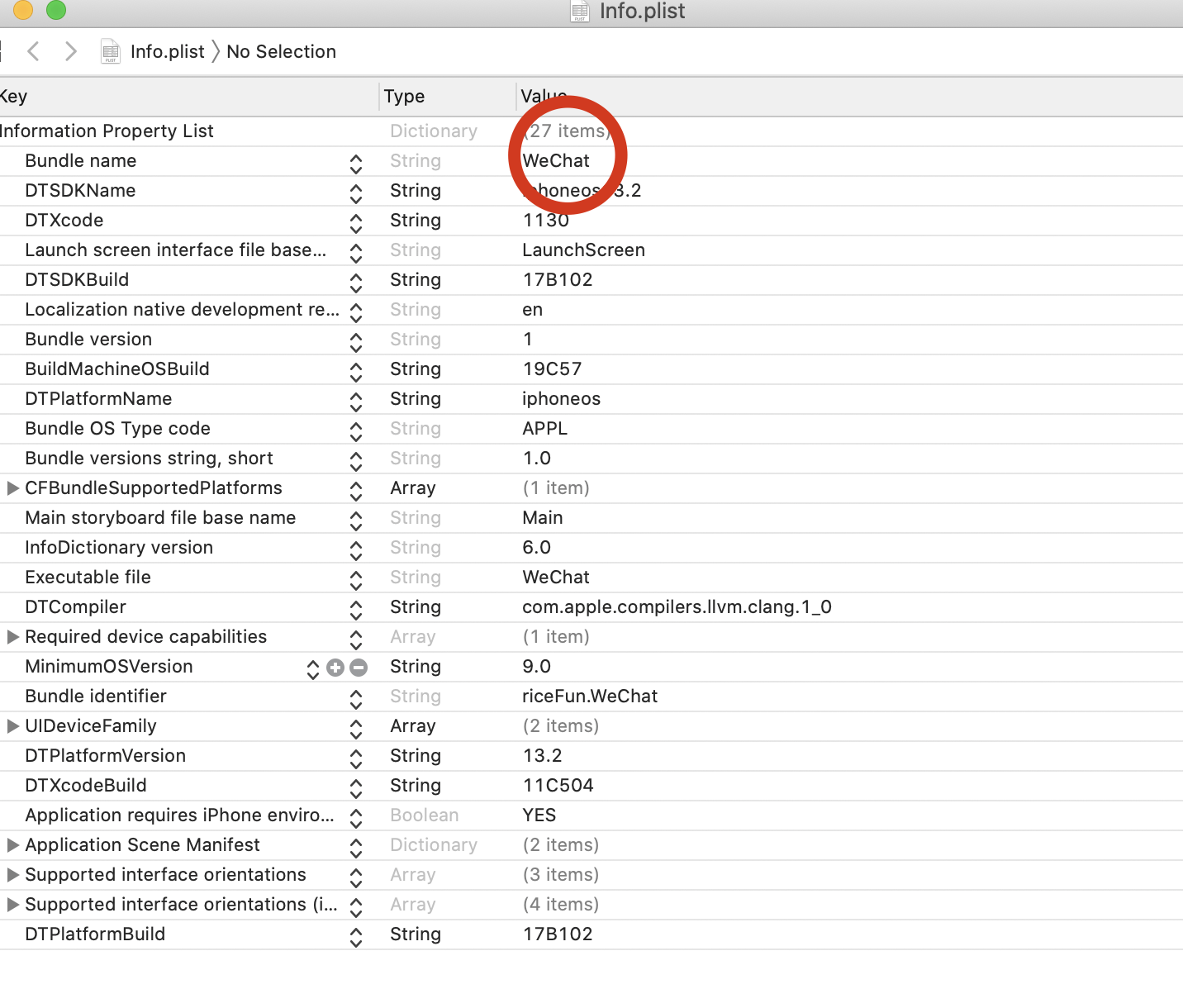The width and height of the screenshot is (1183, 1008).
Task: Open key stepper for Executable file
Action: (356, 581)
